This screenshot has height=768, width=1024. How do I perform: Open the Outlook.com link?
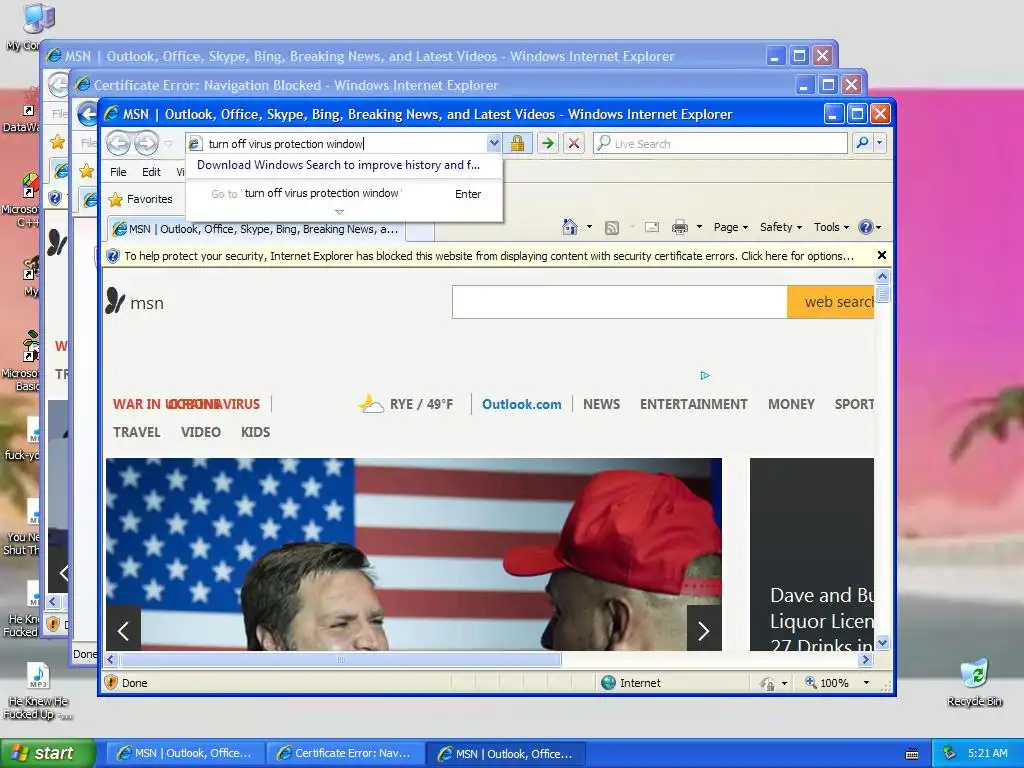point(521,404)
